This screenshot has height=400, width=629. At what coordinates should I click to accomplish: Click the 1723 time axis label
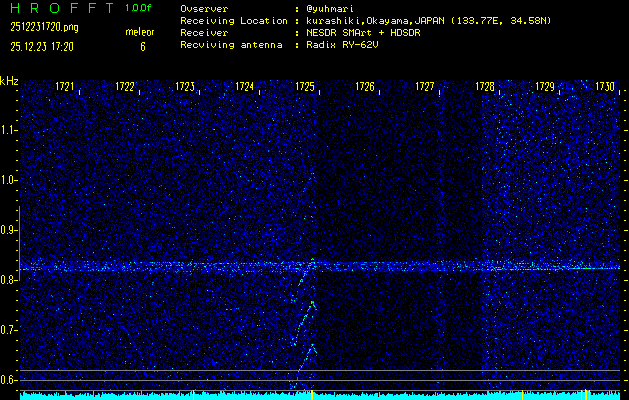pos(185,87)
